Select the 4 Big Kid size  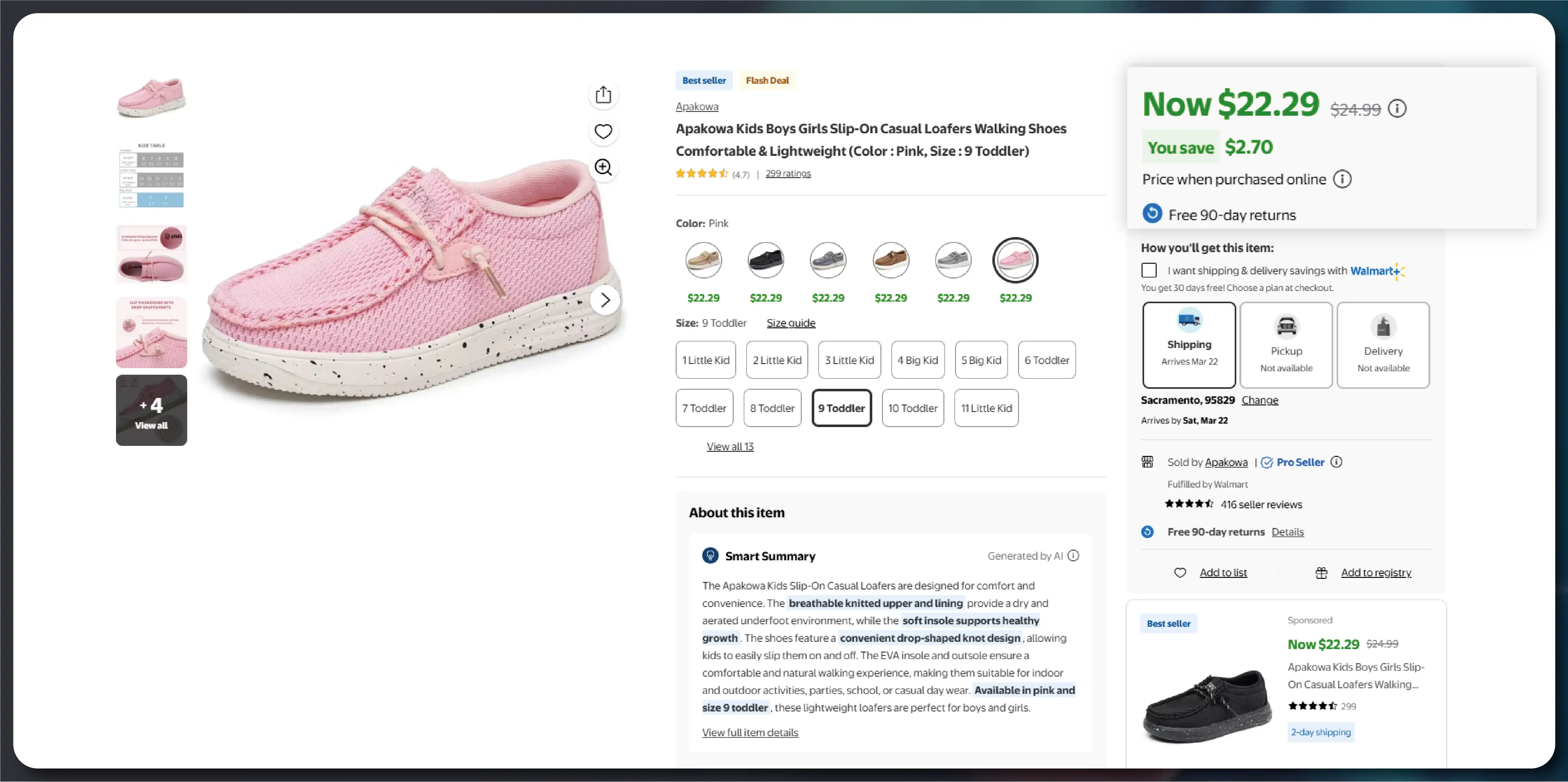click(917, 360)
